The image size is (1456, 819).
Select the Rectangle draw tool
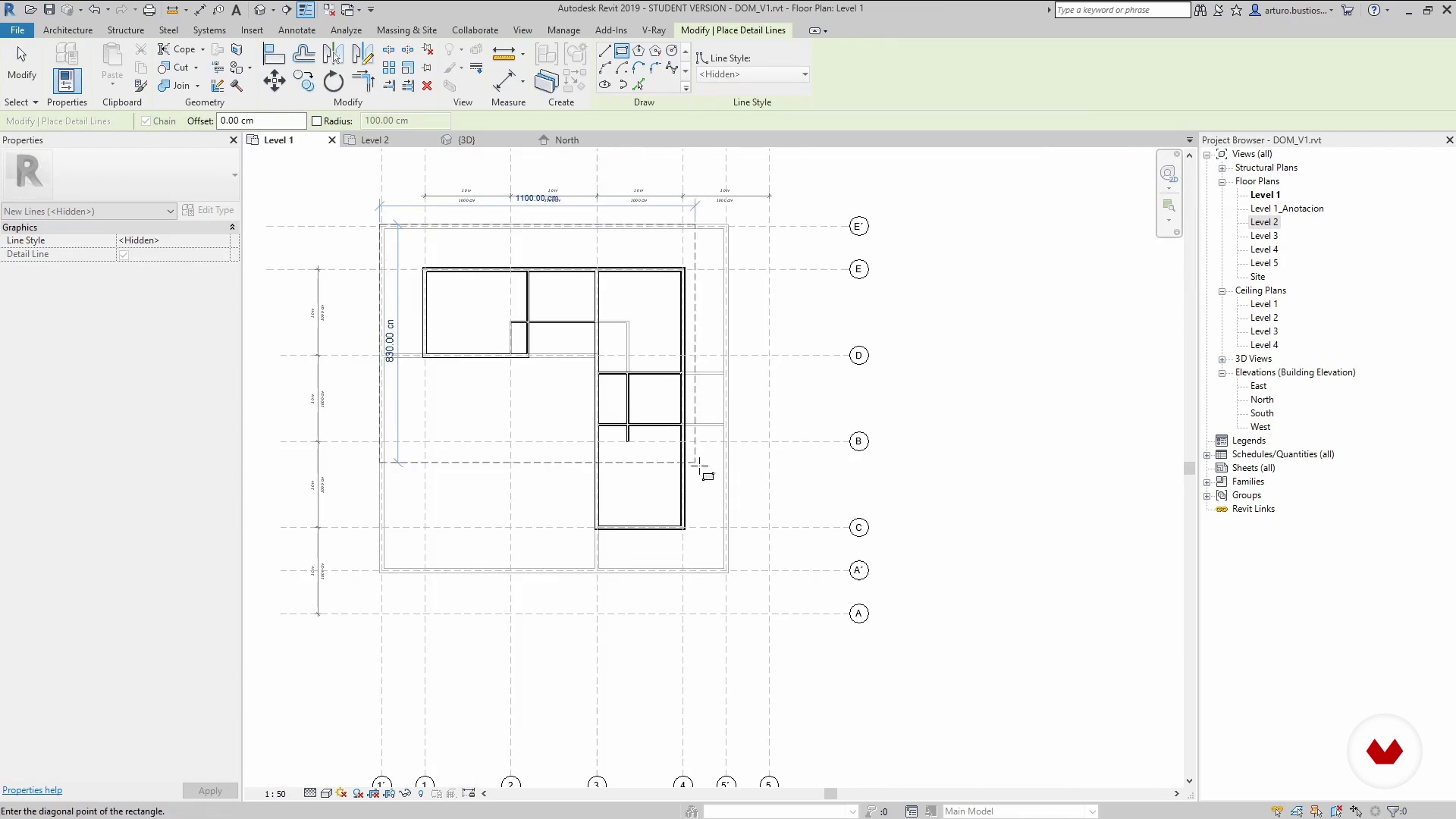point(621,51)
